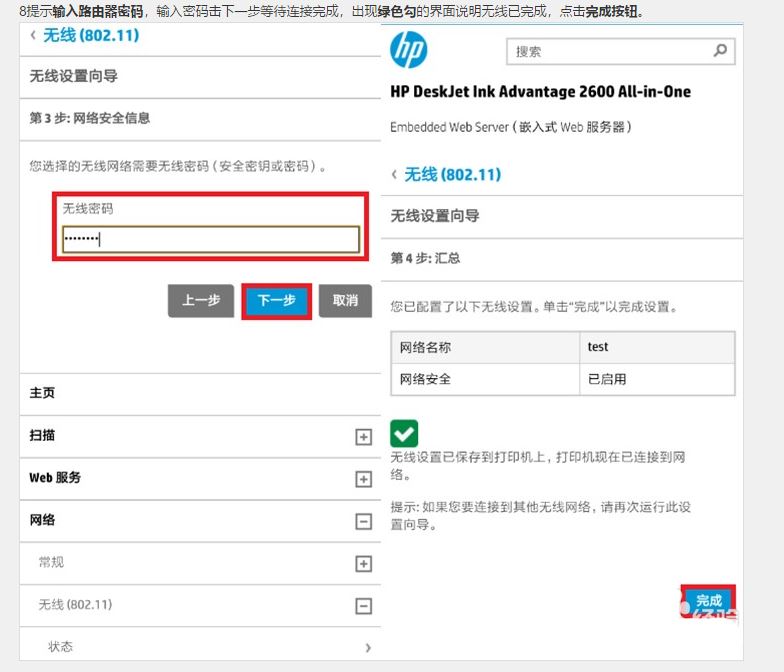This screenshot has width=784, height=672.
Task: Click the Embedded Web Server subtitle
Action: pyautogui.click(x=510, y=127)
